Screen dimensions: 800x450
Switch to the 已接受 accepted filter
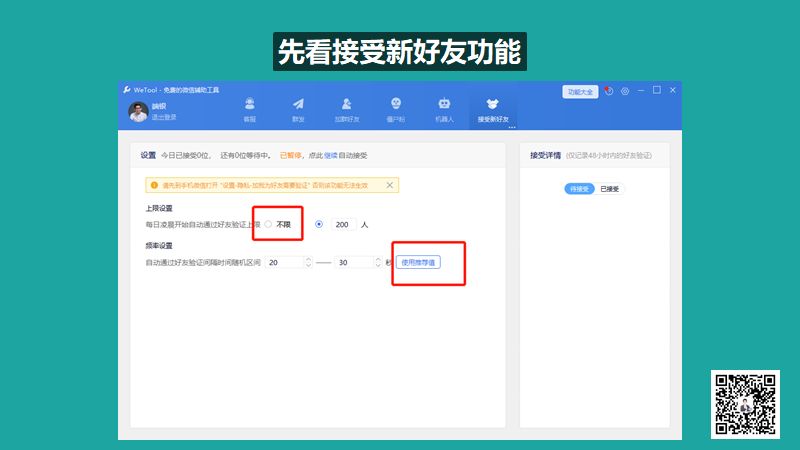[609, 188]
